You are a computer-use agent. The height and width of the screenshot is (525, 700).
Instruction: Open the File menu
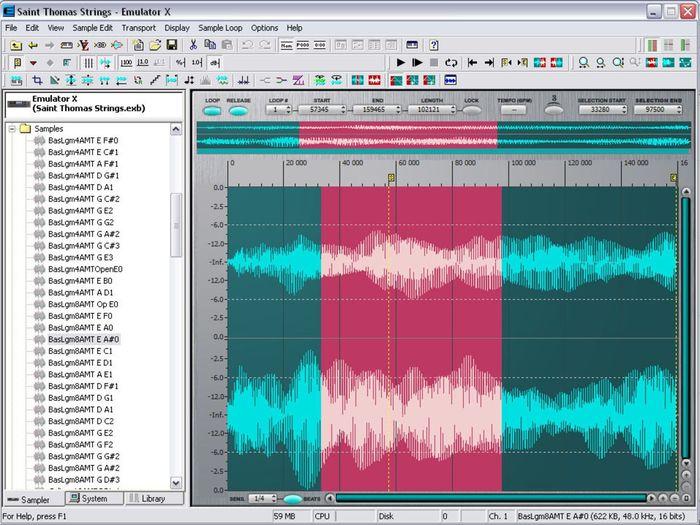(11, 28)
